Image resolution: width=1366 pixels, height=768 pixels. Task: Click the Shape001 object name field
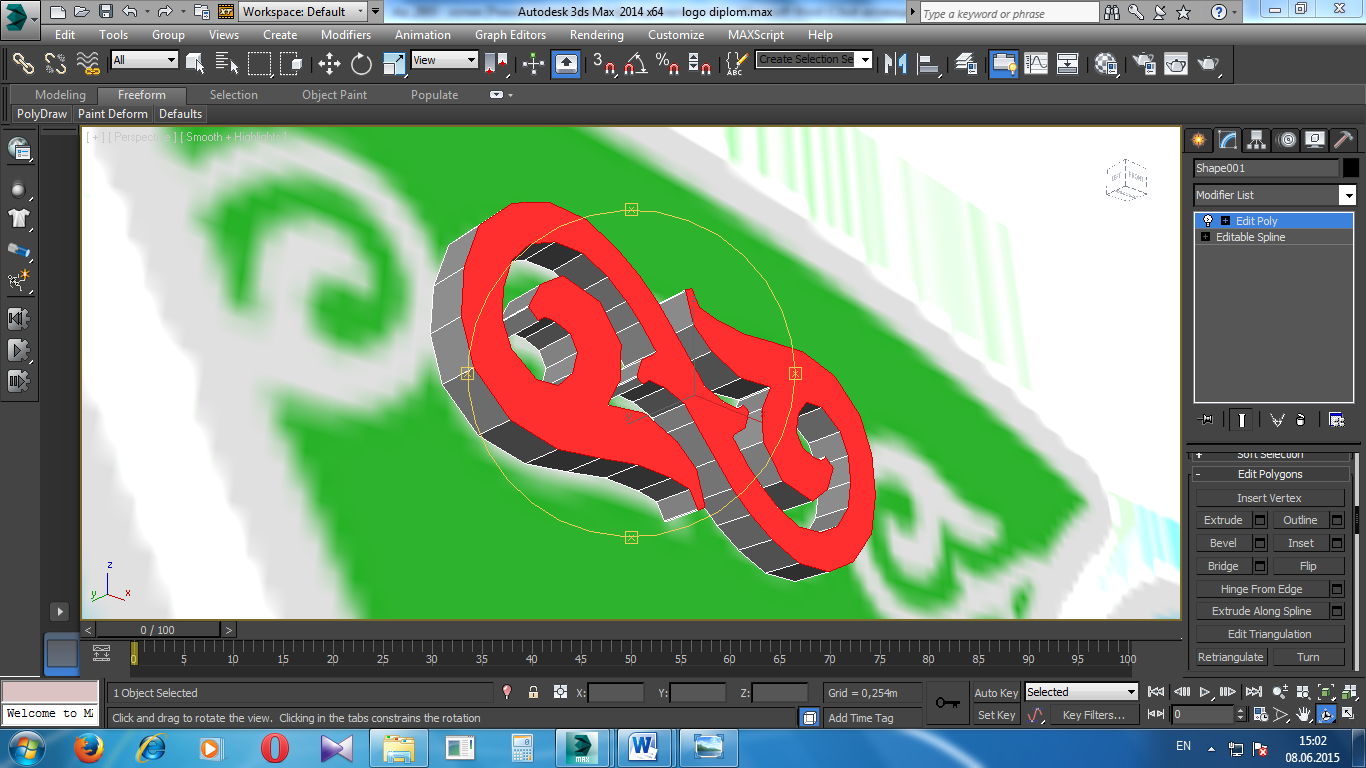(x=1265, y=168)
